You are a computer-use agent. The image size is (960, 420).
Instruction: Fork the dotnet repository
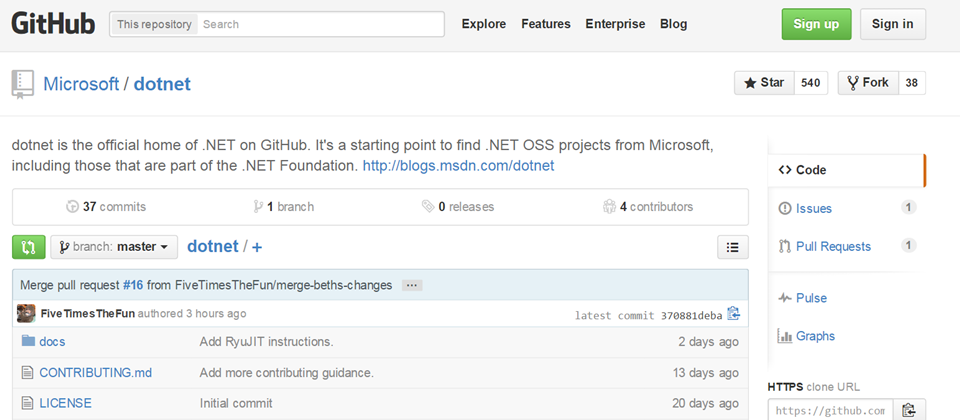[x=868, y=83]
